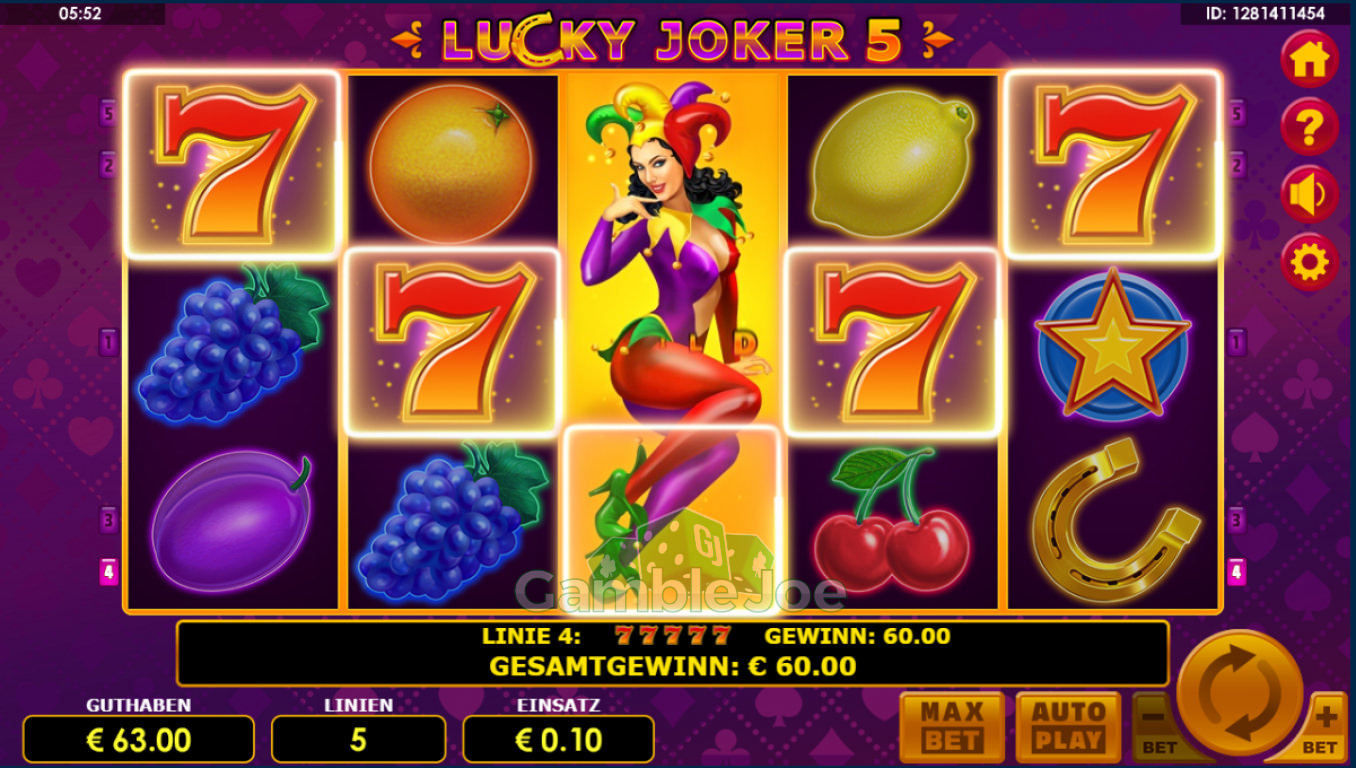1356x768 pixels.
Task: Mute the sound with speaker icon
Action: pyautogui.click(x=1309, y=195)
